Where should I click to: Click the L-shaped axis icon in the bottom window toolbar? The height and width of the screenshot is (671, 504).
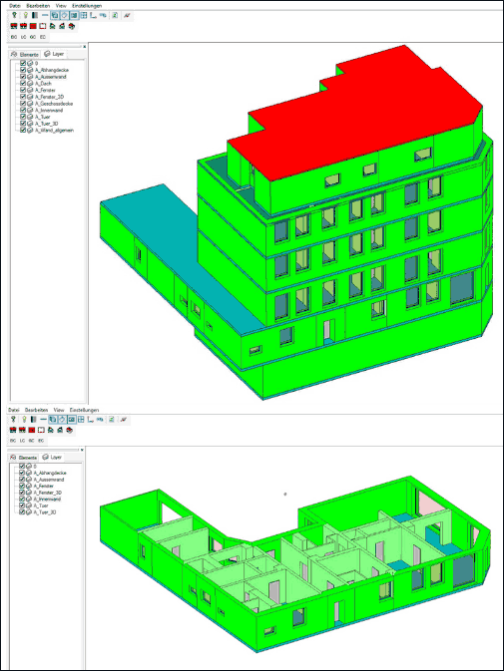[x=90, y=419]
